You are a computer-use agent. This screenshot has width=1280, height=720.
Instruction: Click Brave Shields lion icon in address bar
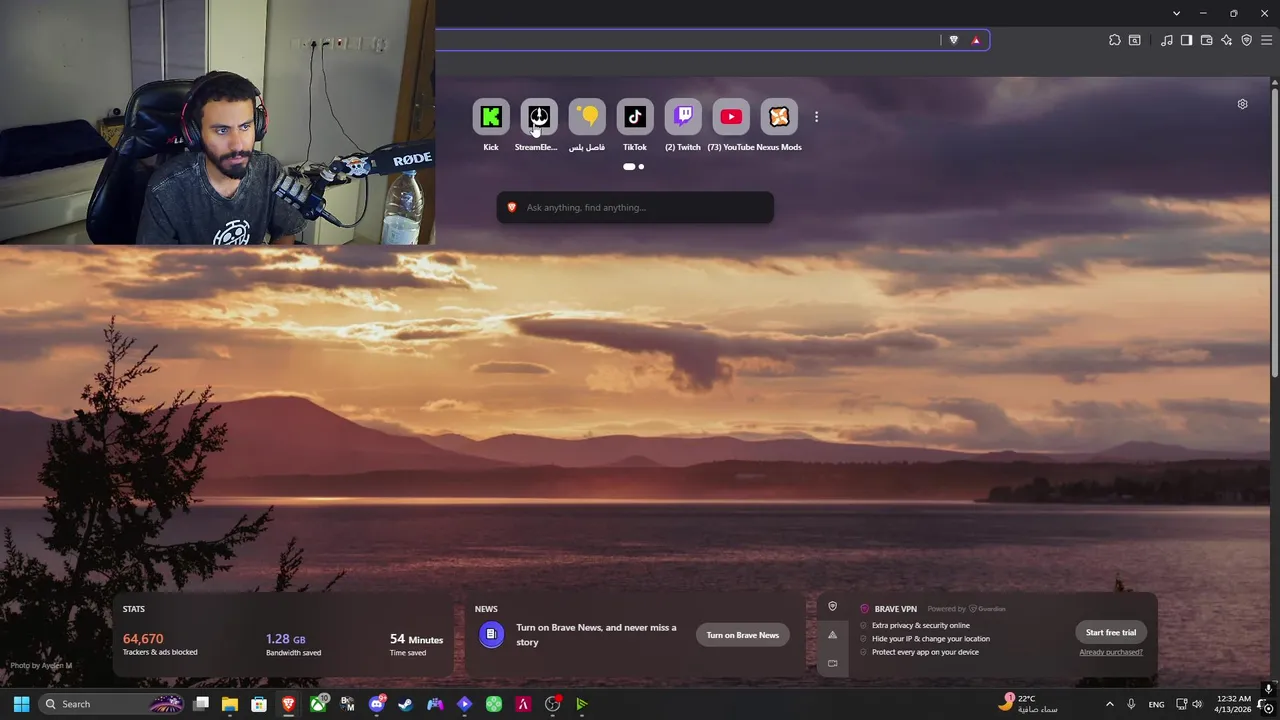pos(953,40)
